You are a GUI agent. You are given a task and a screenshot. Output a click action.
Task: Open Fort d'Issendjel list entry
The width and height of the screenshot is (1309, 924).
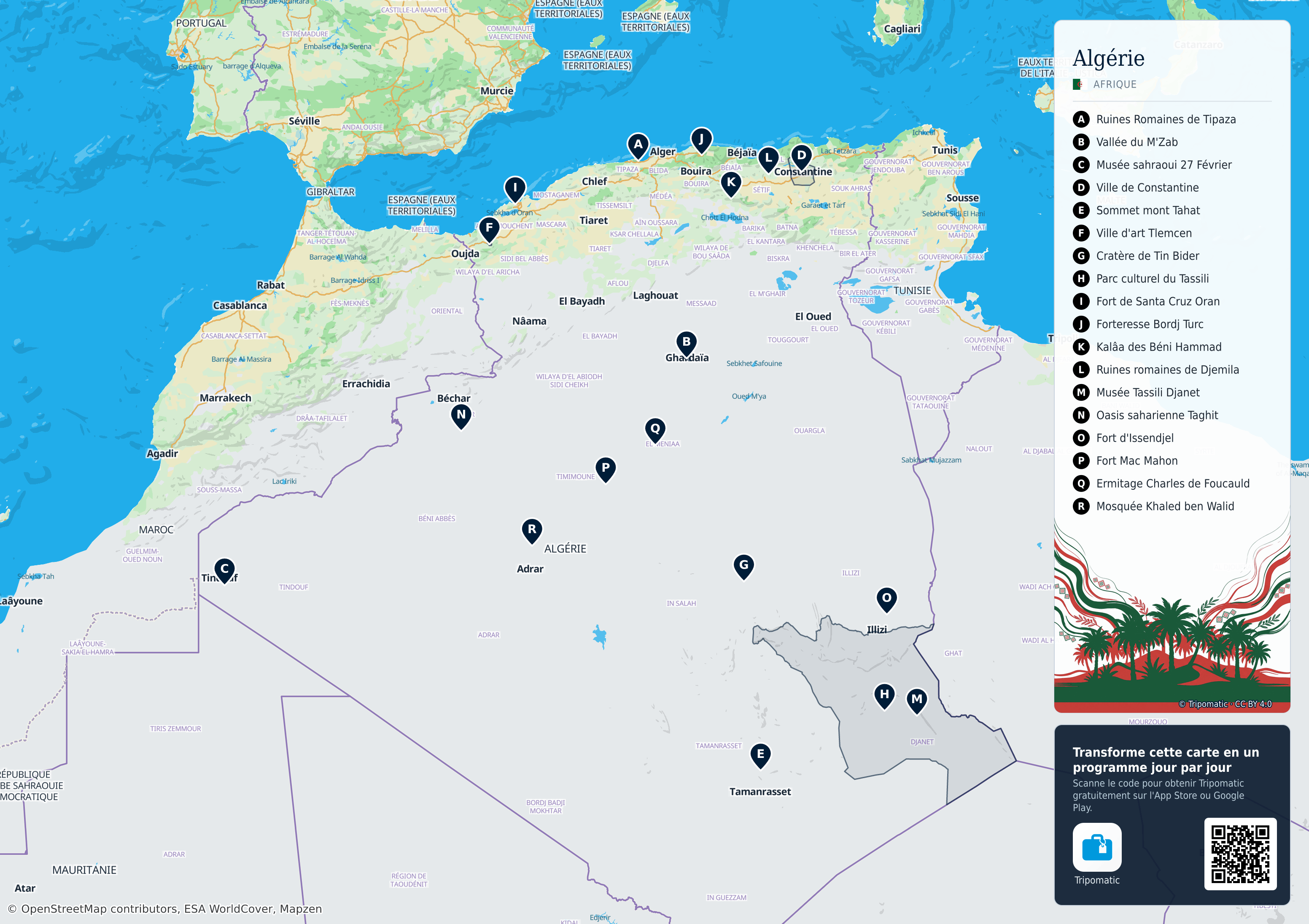coord(1124,438)
